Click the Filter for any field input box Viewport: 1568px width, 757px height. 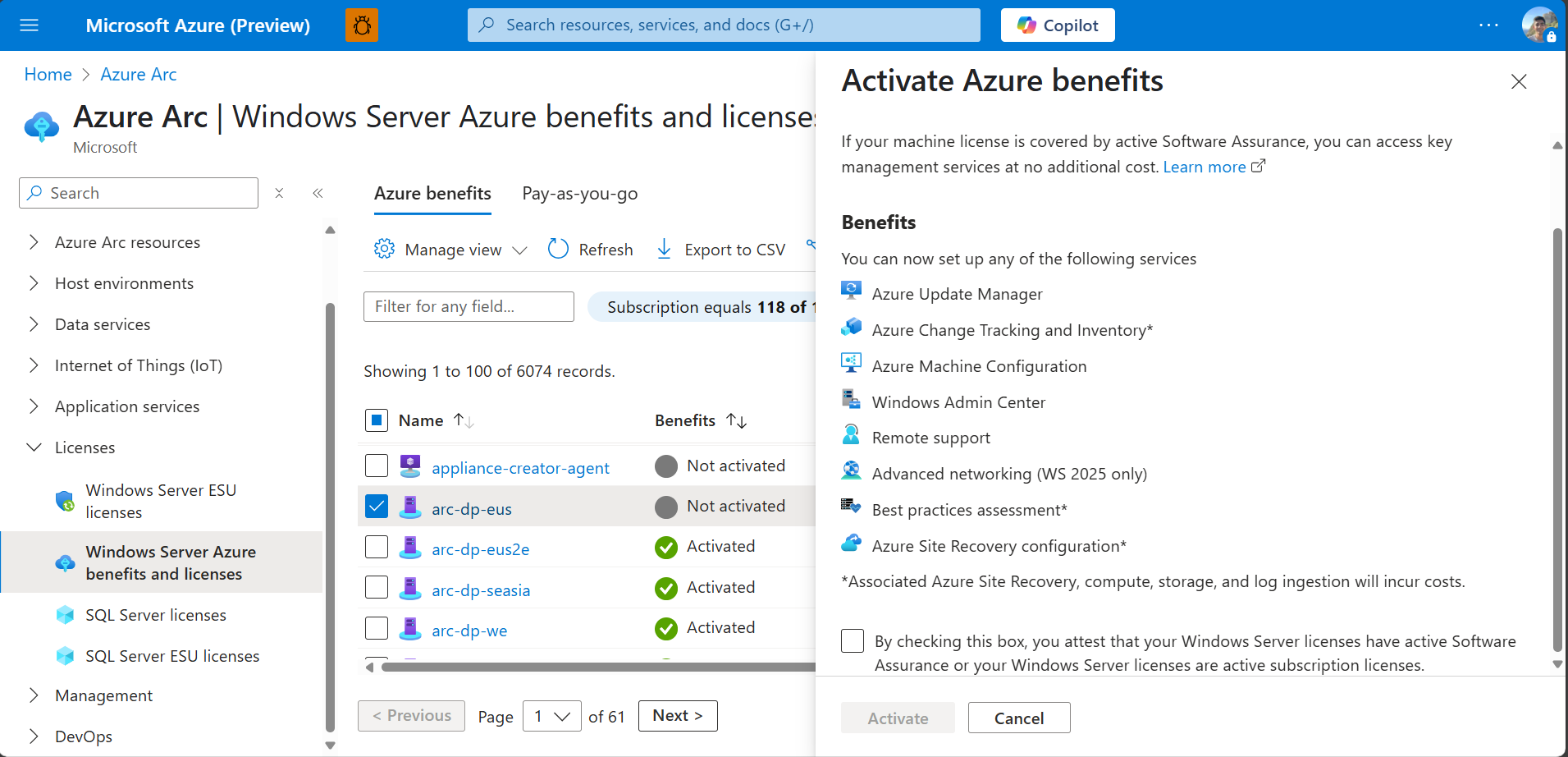click(x=468, y=306)
